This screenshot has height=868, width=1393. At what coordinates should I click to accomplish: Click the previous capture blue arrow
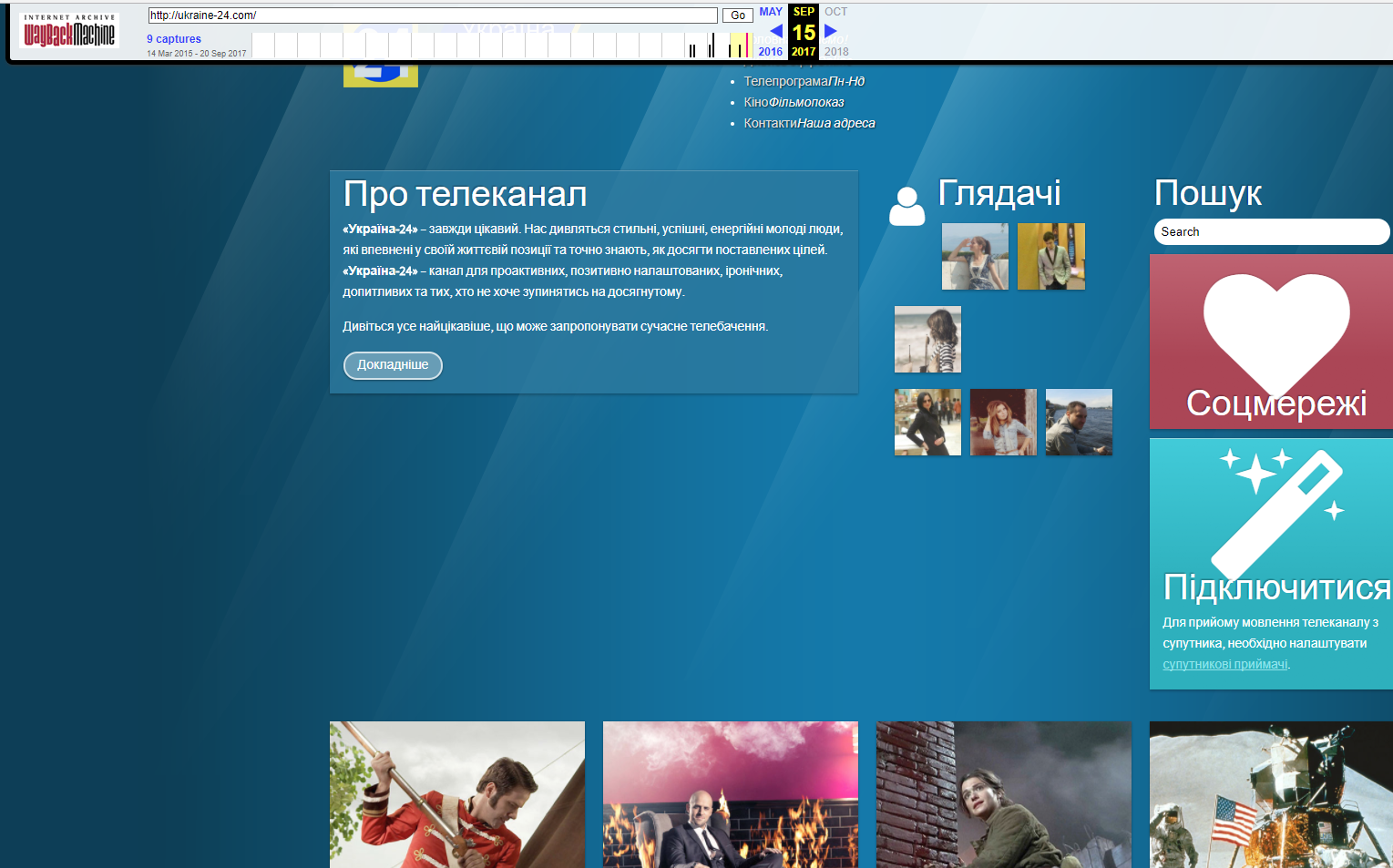(x=775, y=31)
